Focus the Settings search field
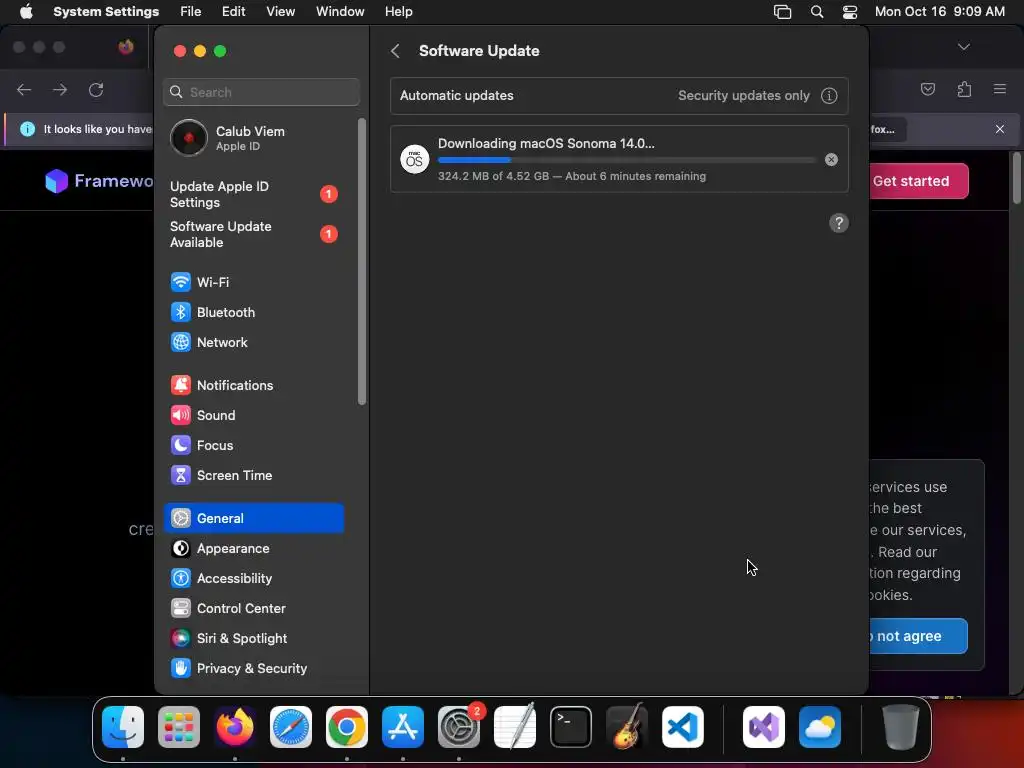The height and width of the screenshot is (768, 1024). click(x=261, y=92)
